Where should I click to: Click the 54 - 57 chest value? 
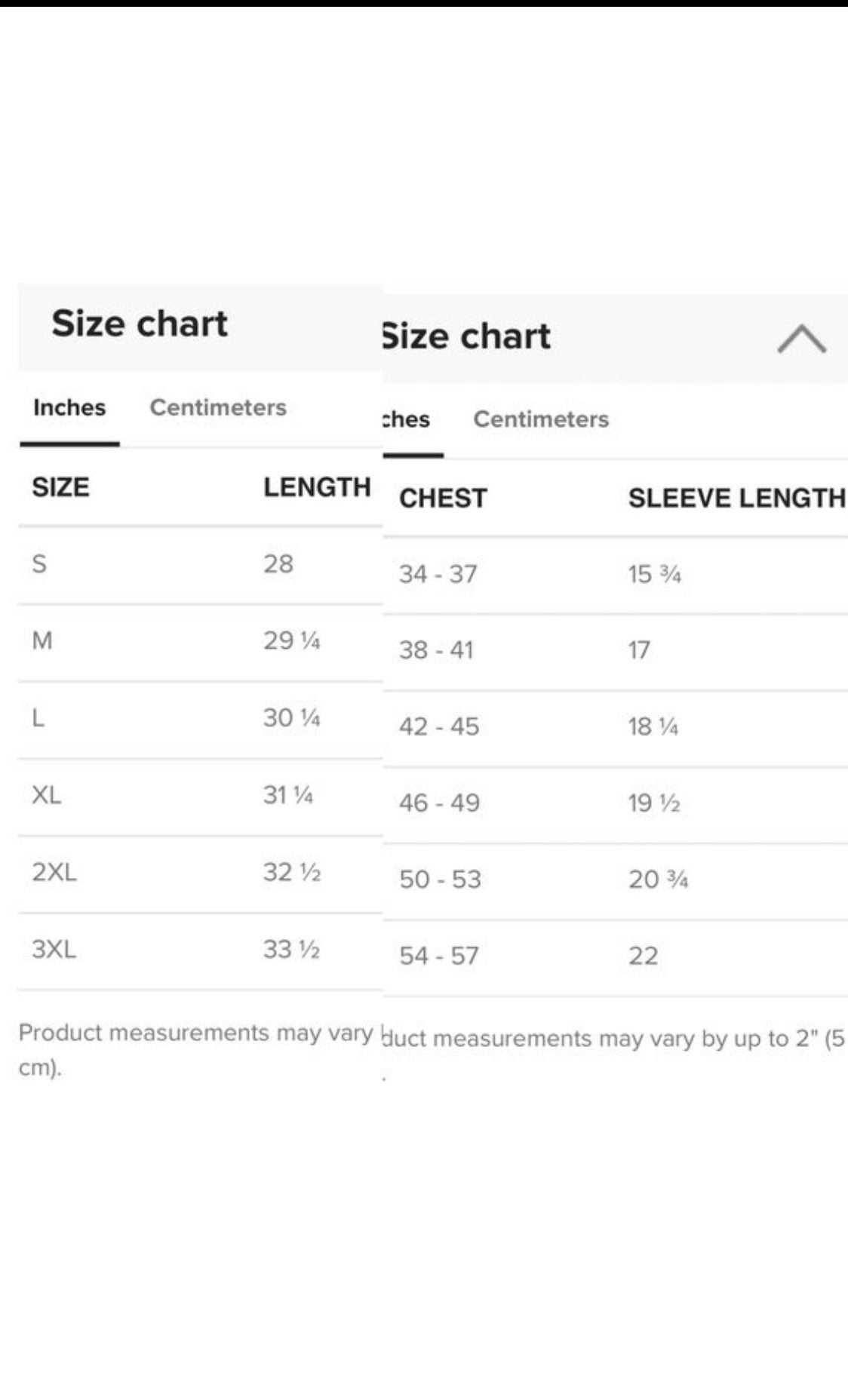[439, 956]
